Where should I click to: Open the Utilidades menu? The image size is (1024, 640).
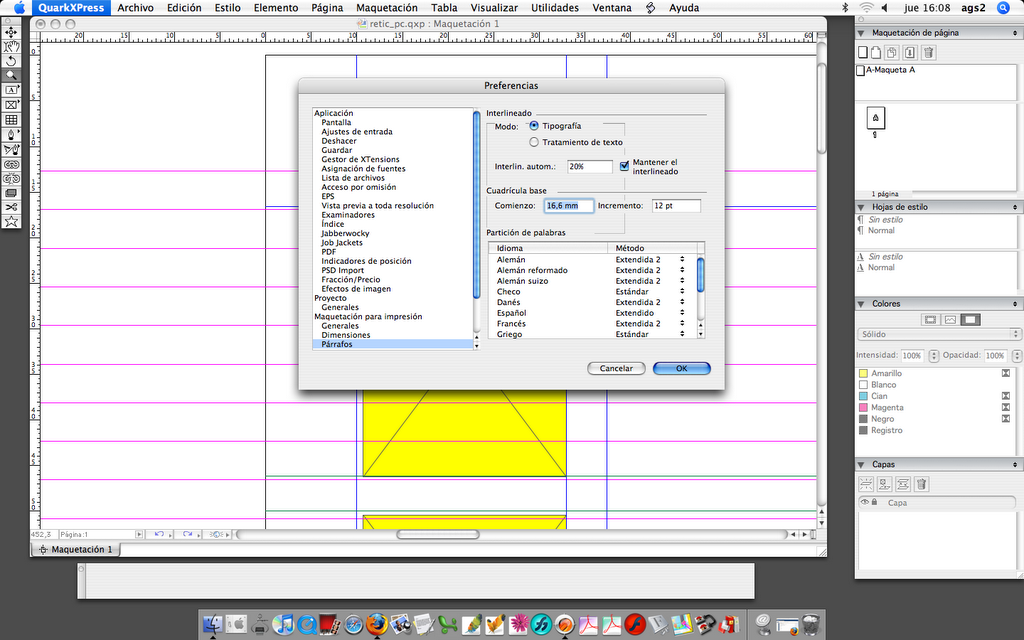pos(554,8)
